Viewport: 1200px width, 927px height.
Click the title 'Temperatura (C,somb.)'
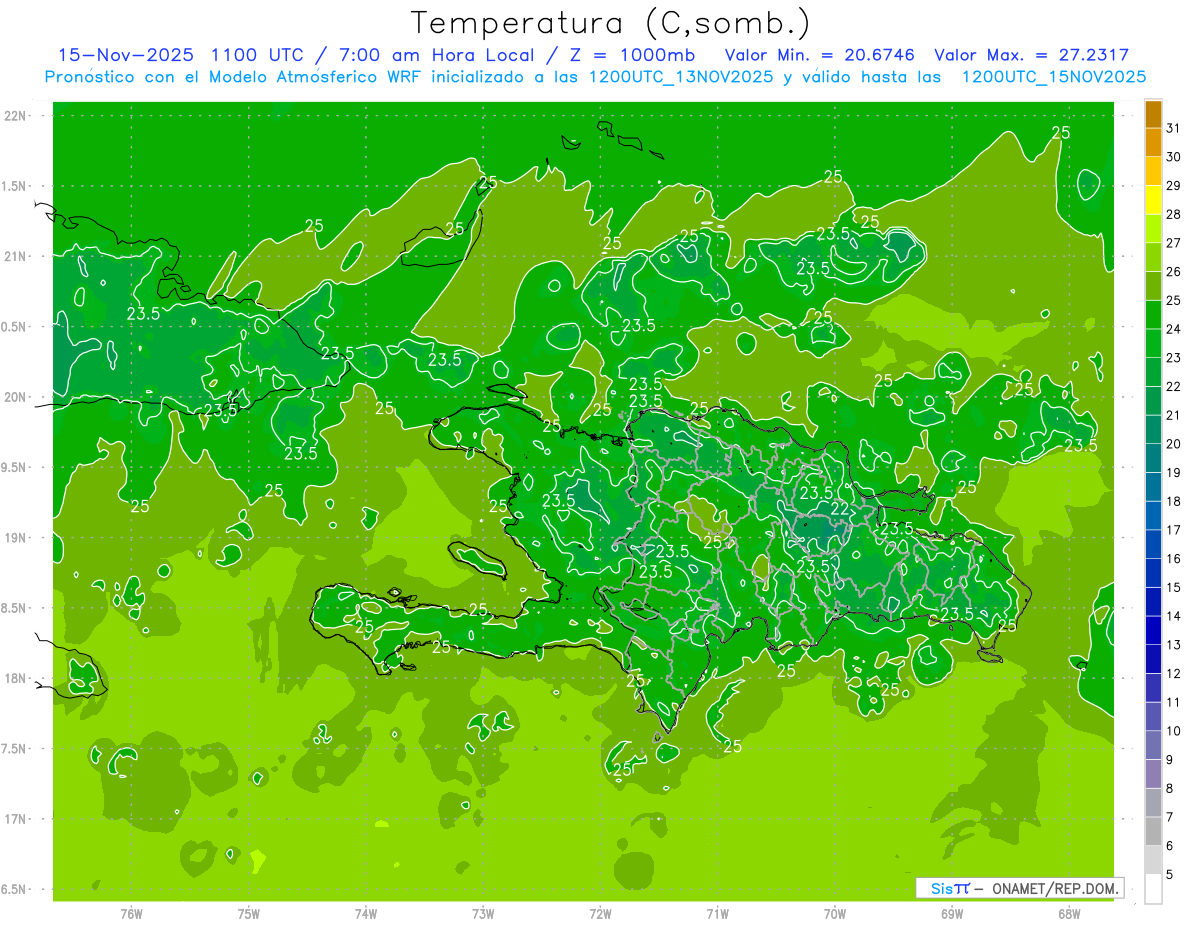pos(611,23)
